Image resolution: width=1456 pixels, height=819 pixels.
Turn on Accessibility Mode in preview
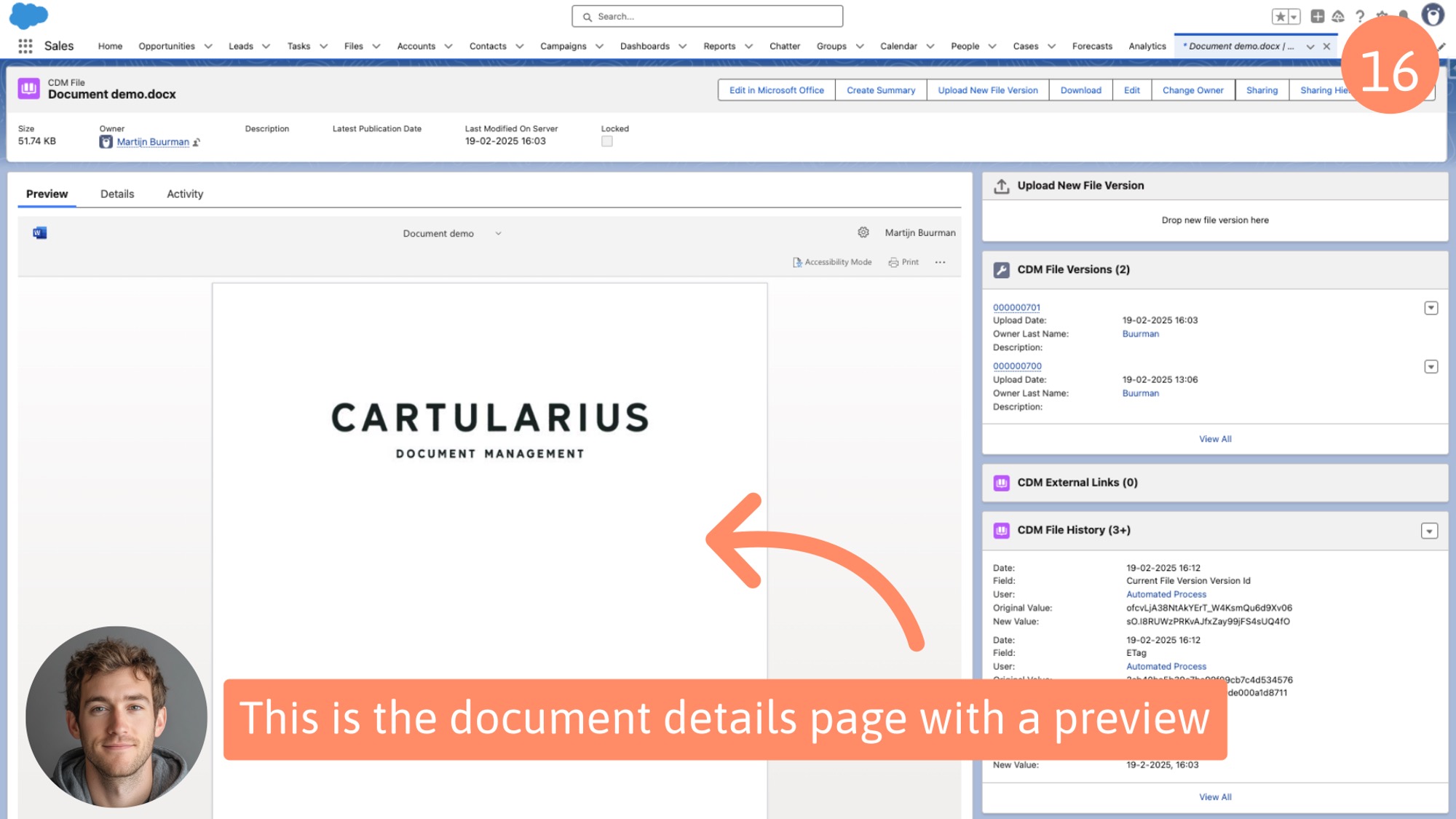832,262
